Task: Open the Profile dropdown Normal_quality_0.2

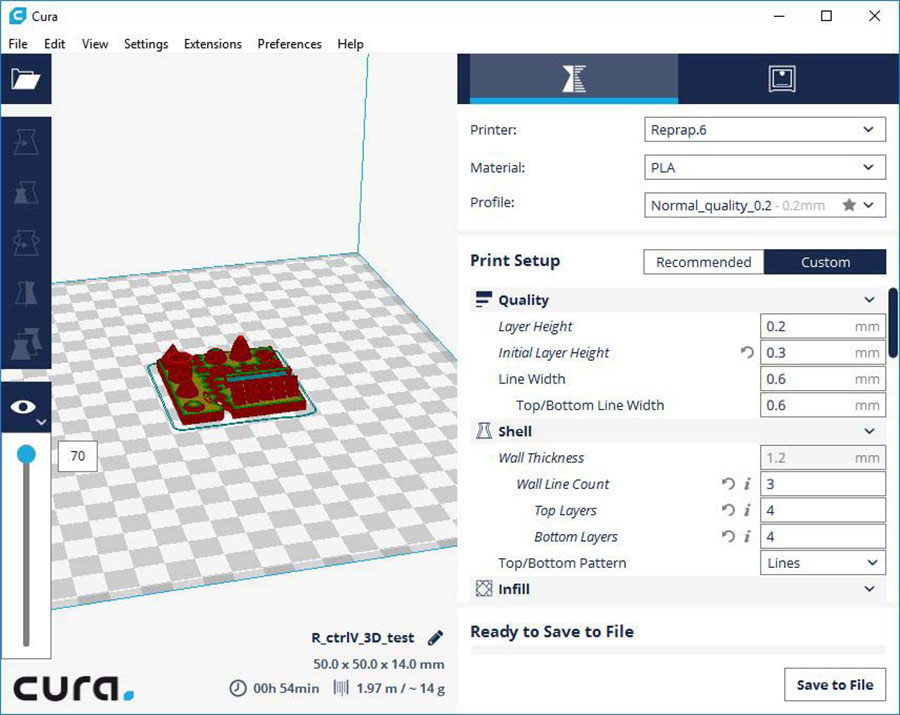Action: point(765,205)
